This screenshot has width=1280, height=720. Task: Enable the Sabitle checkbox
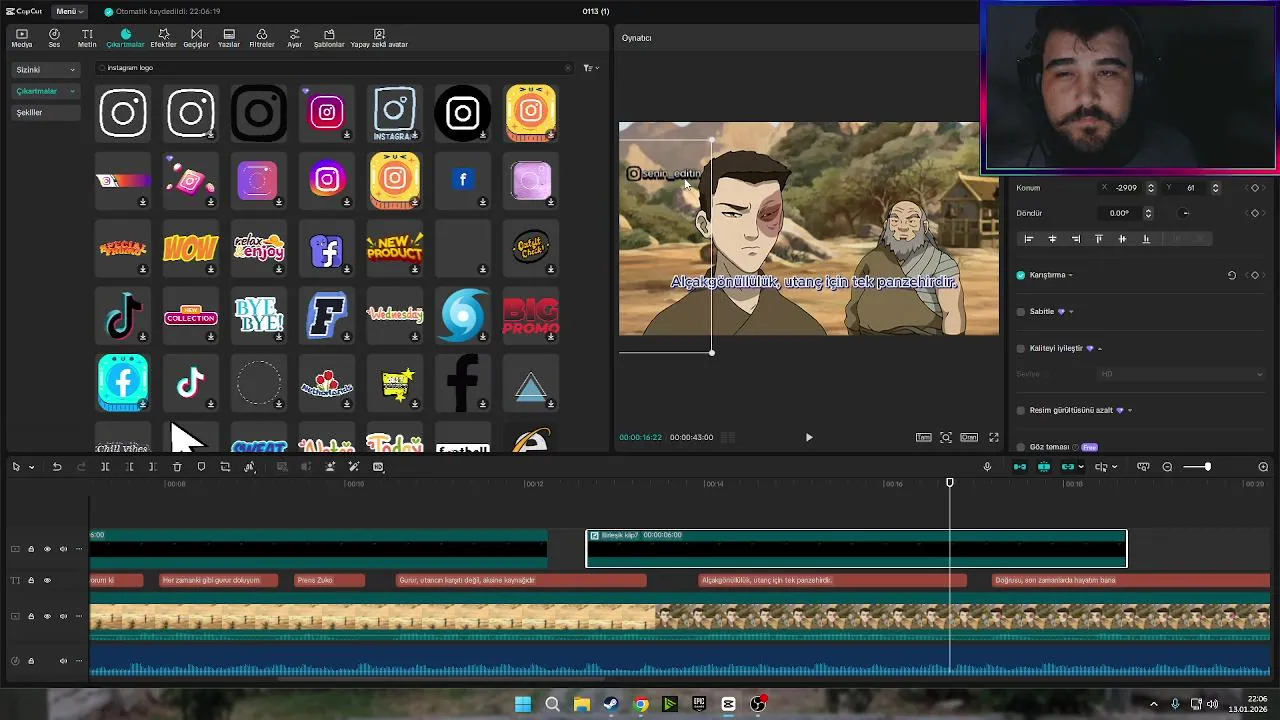tap(1021, 312)
